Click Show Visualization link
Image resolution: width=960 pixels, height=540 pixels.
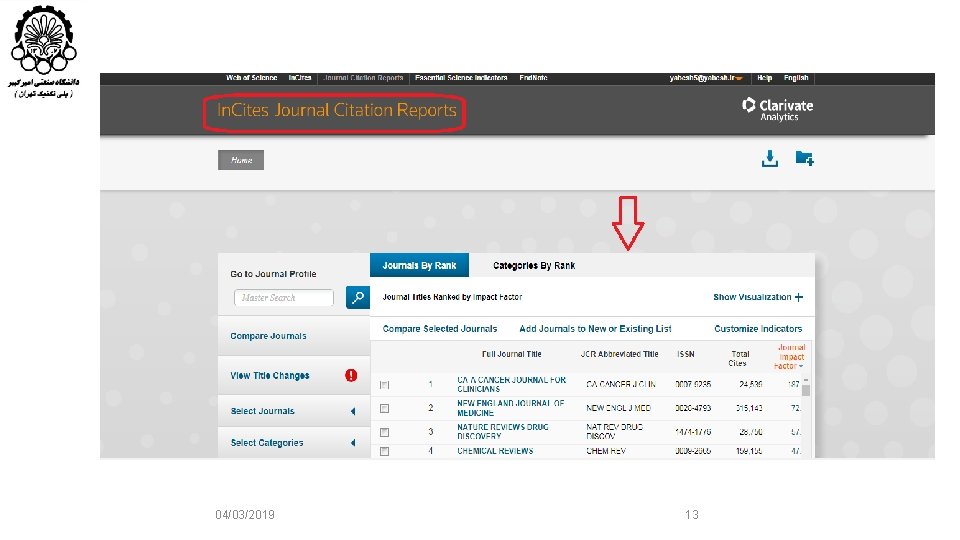pyautogui.click(x=752, y=297)
